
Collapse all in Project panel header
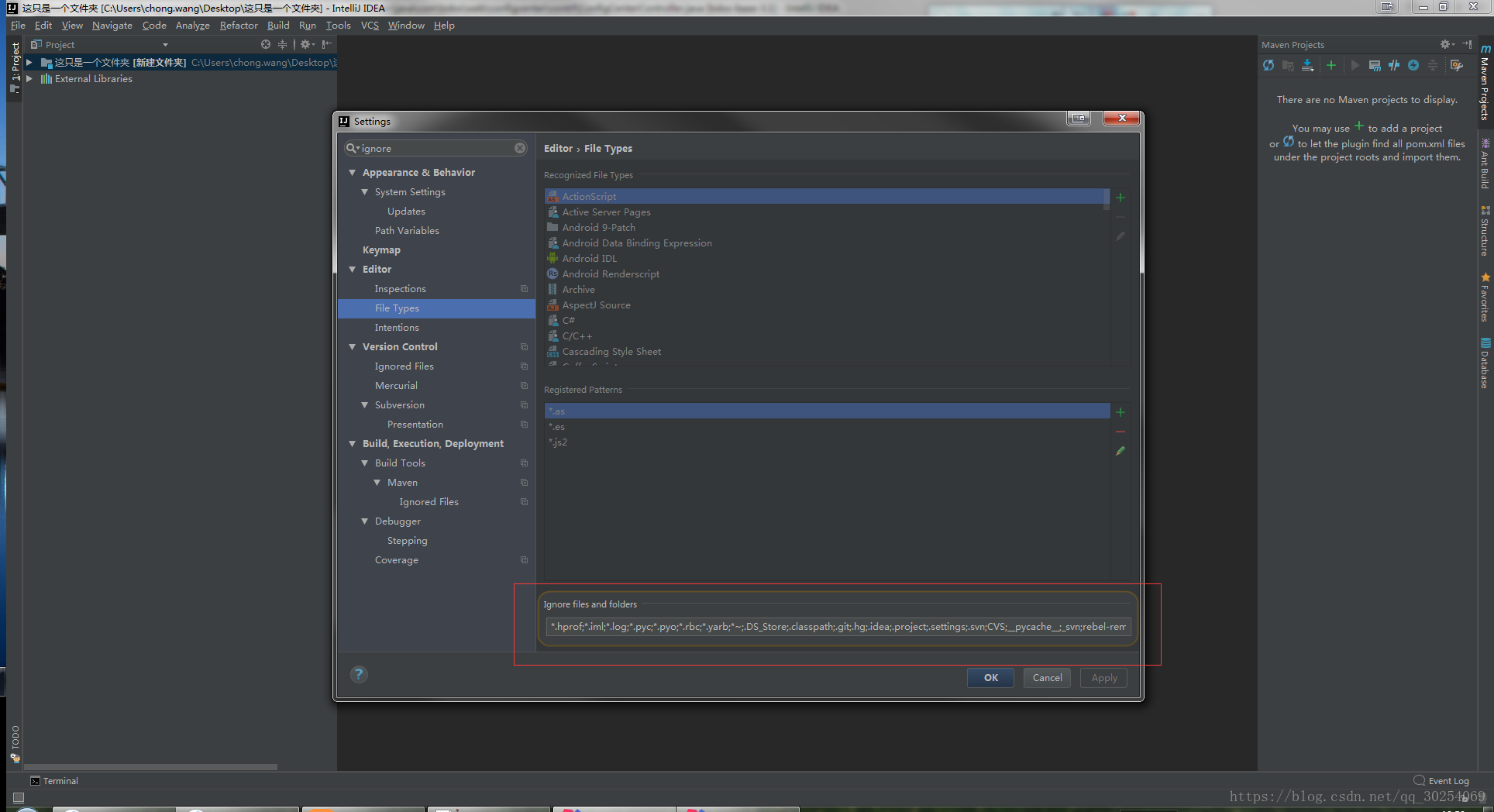(x=282, y=44)
